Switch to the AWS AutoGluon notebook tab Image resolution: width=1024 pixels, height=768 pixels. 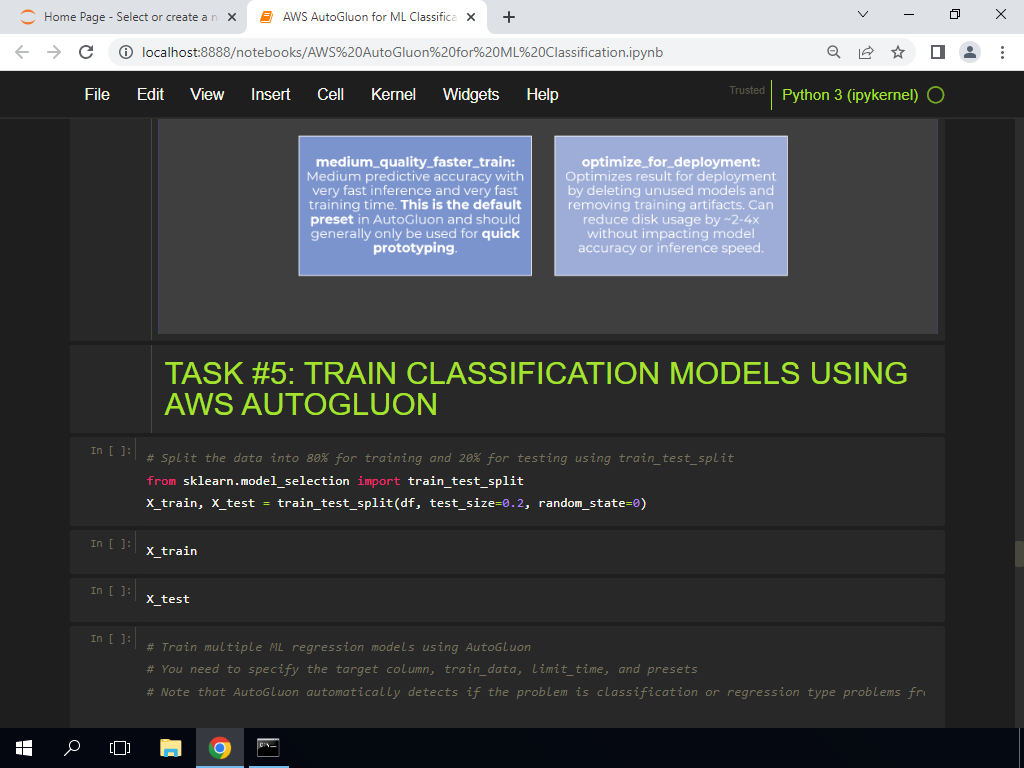point(367,18)
